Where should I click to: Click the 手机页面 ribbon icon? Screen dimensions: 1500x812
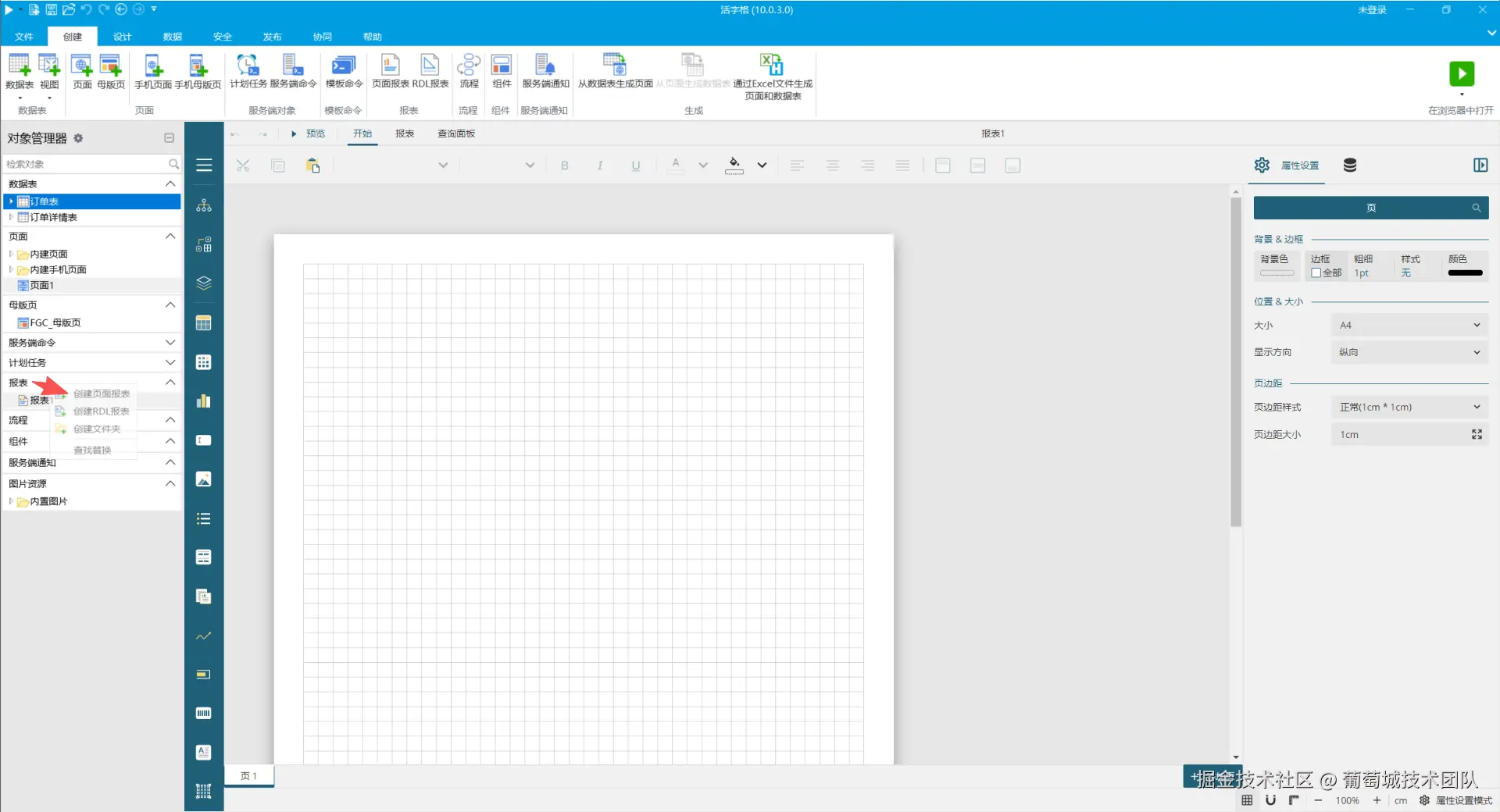[153, 71]
